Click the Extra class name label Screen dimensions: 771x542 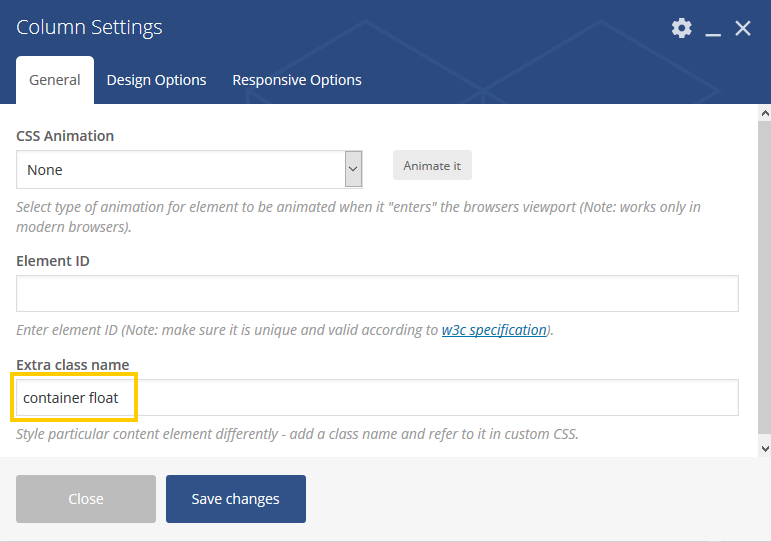73,364
